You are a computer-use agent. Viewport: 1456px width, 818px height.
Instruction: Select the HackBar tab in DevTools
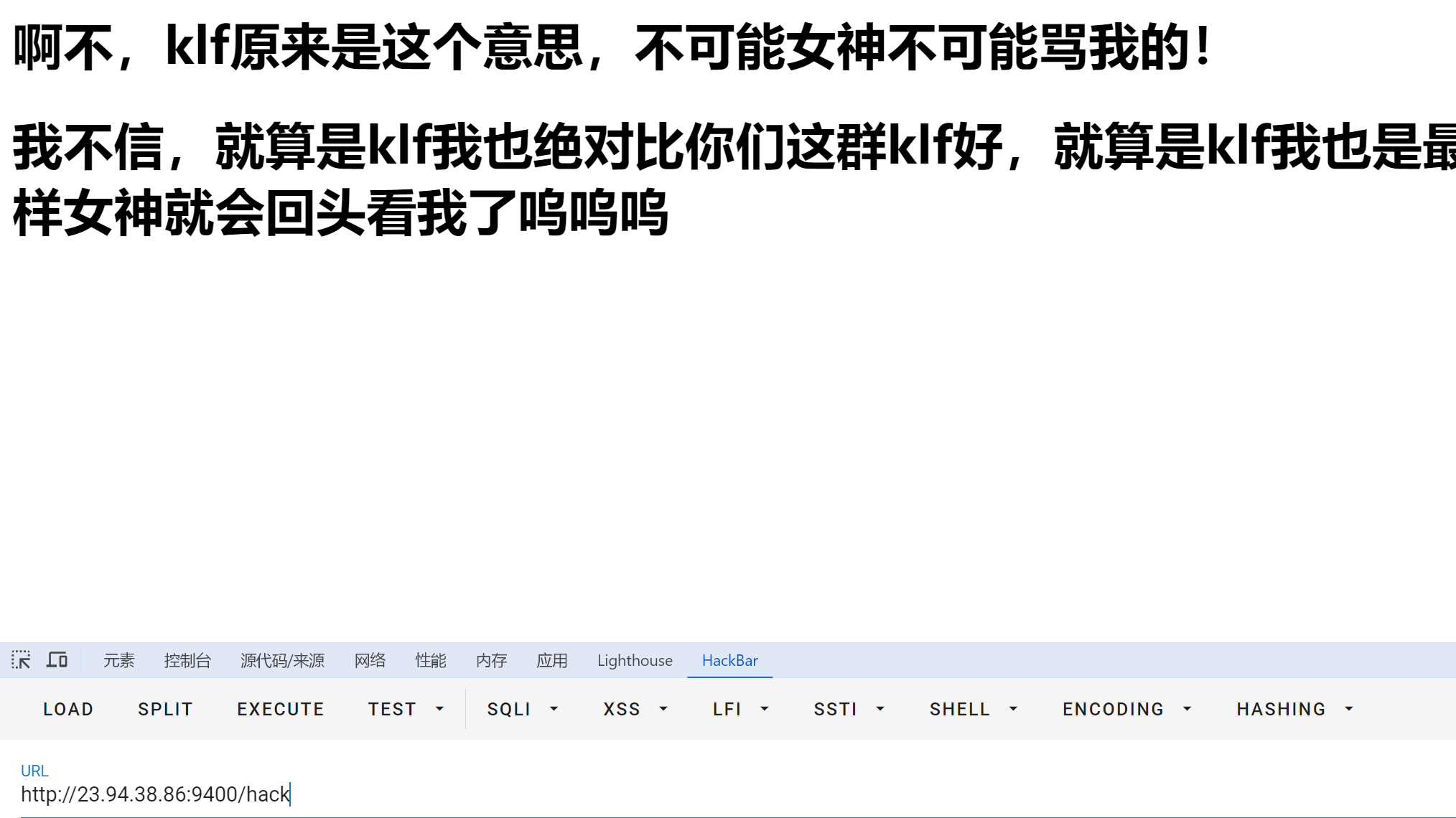[x=730, y=660]
